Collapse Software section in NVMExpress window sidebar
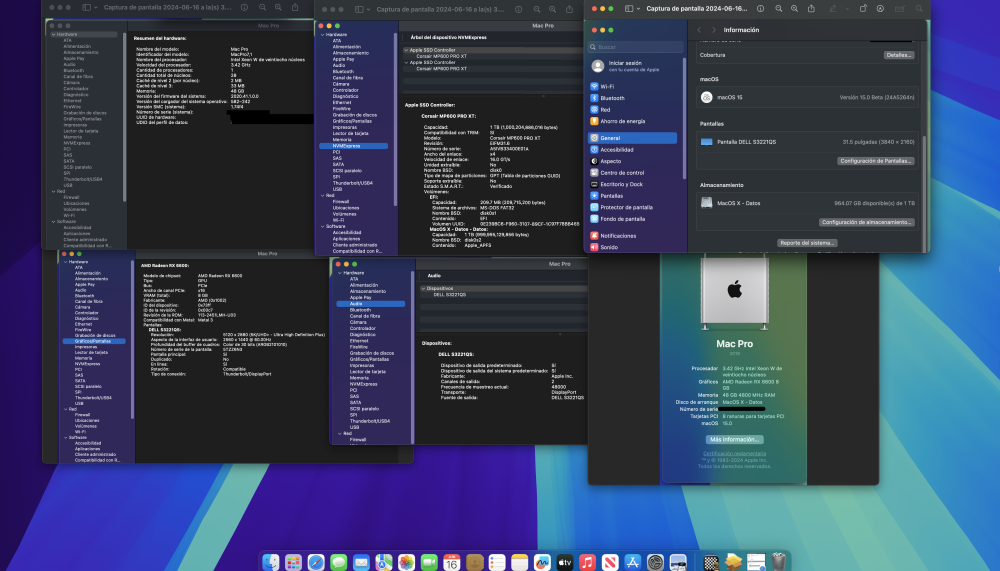1000x571 pixels. tap(323, 226)
